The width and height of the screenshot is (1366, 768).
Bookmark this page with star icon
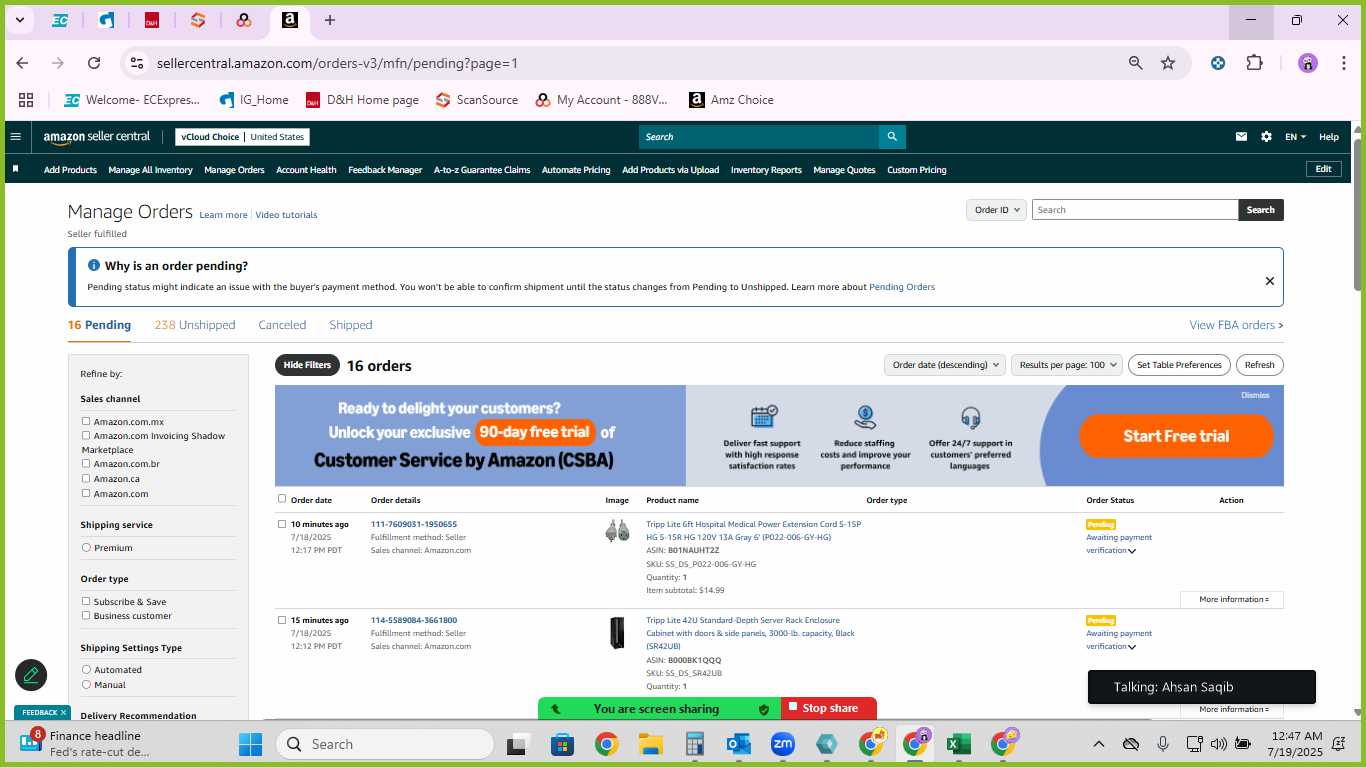pyautogui.click(x=1167, y=63)
